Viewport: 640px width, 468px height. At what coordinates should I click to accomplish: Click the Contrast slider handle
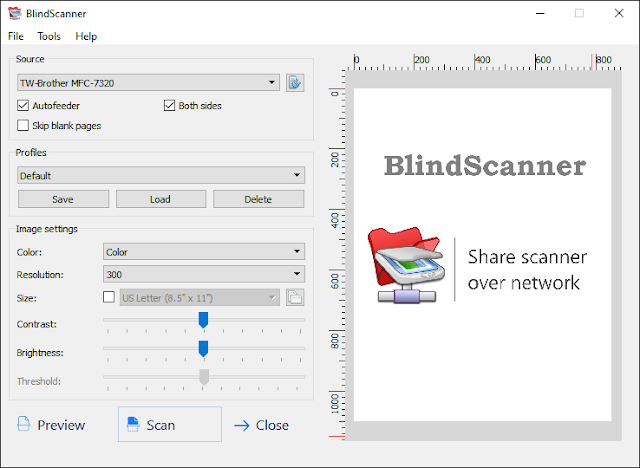[203, 320]
